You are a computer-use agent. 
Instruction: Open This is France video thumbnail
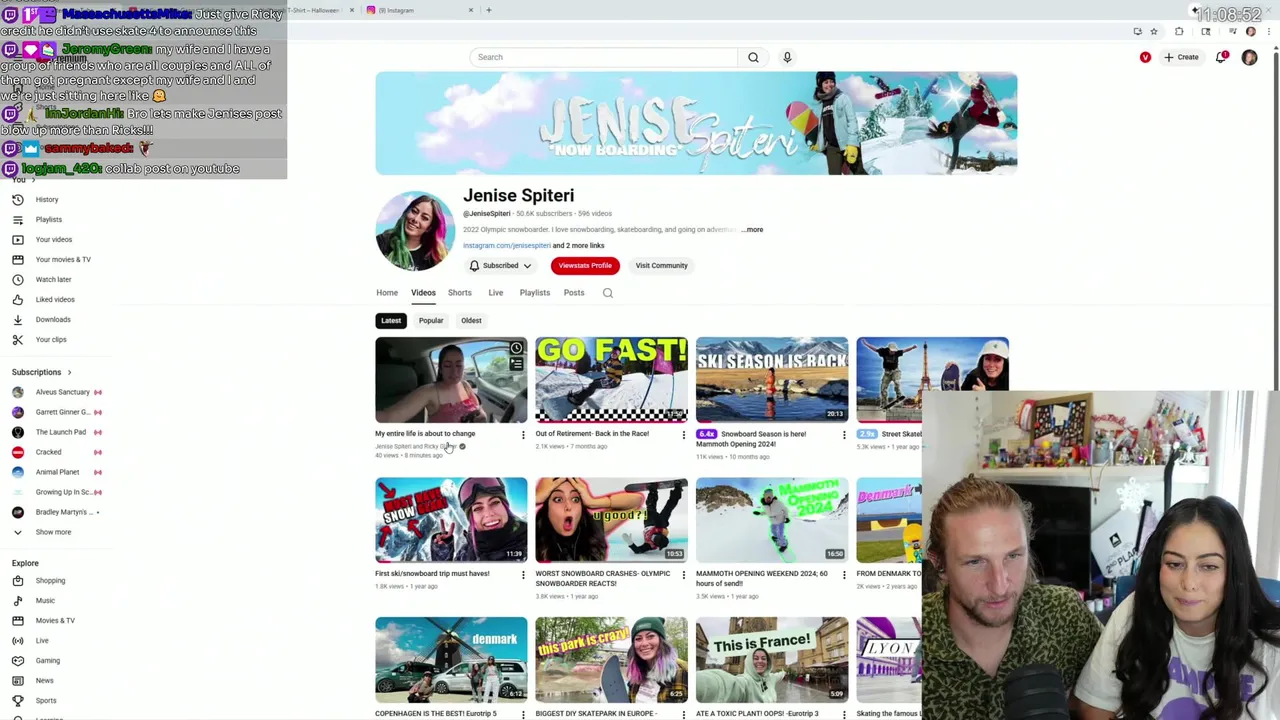coord(772,660)
